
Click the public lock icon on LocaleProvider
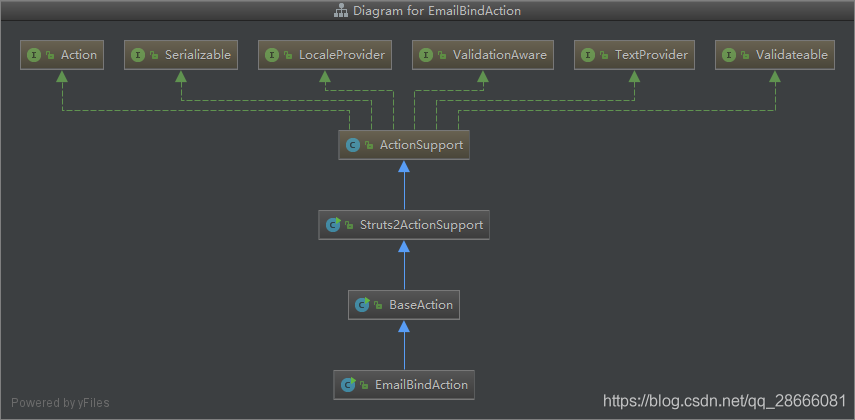coord(288,55)
